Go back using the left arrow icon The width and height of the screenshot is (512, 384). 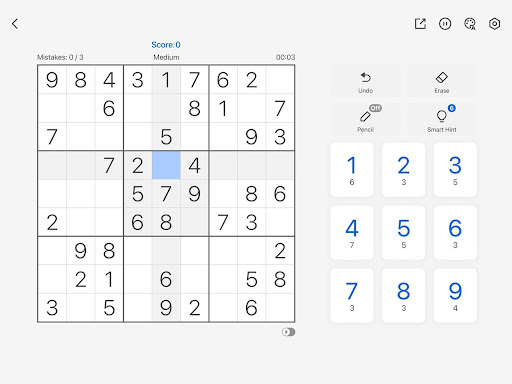click(x=15, y=24)
